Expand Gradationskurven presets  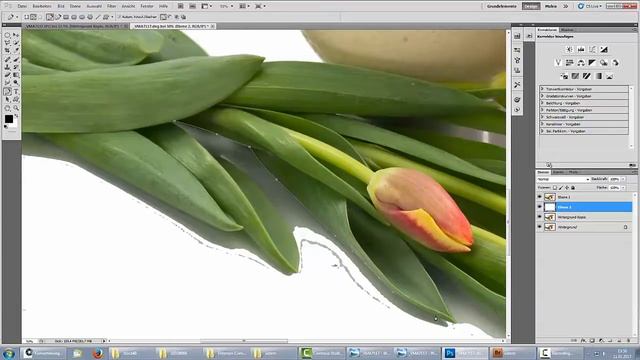click(542, 96)
